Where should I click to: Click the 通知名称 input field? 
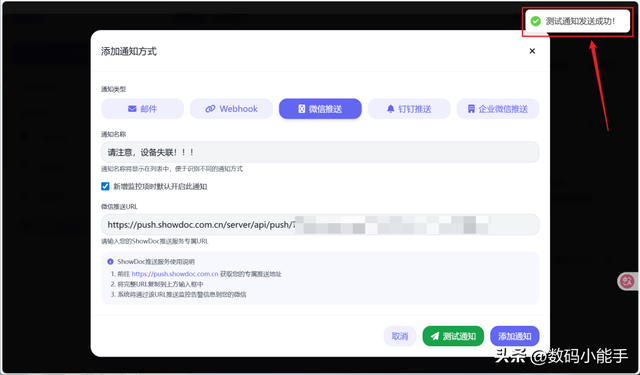pos(320,152)
